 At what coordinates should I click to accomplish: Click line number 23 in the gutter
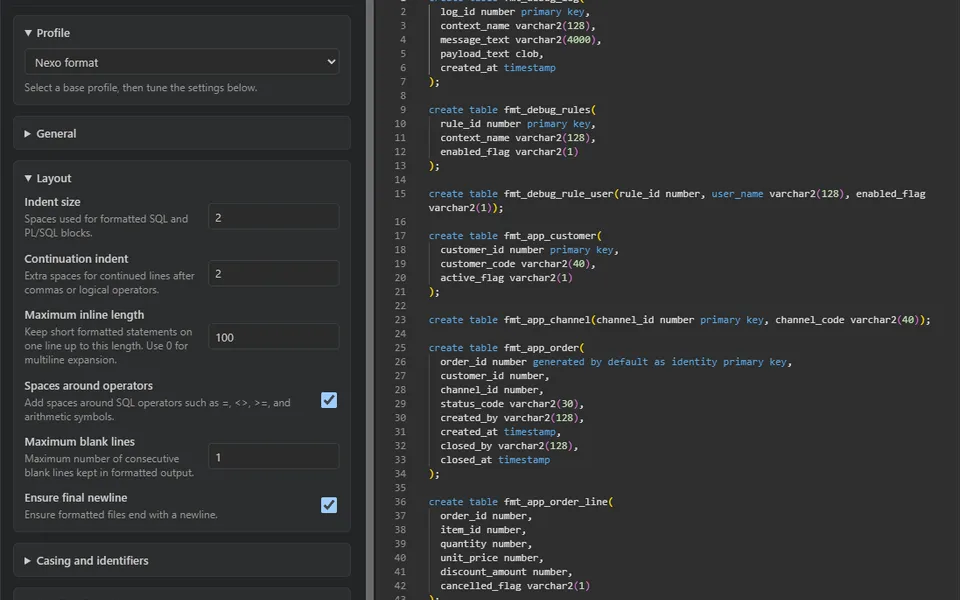coord(400,320)
